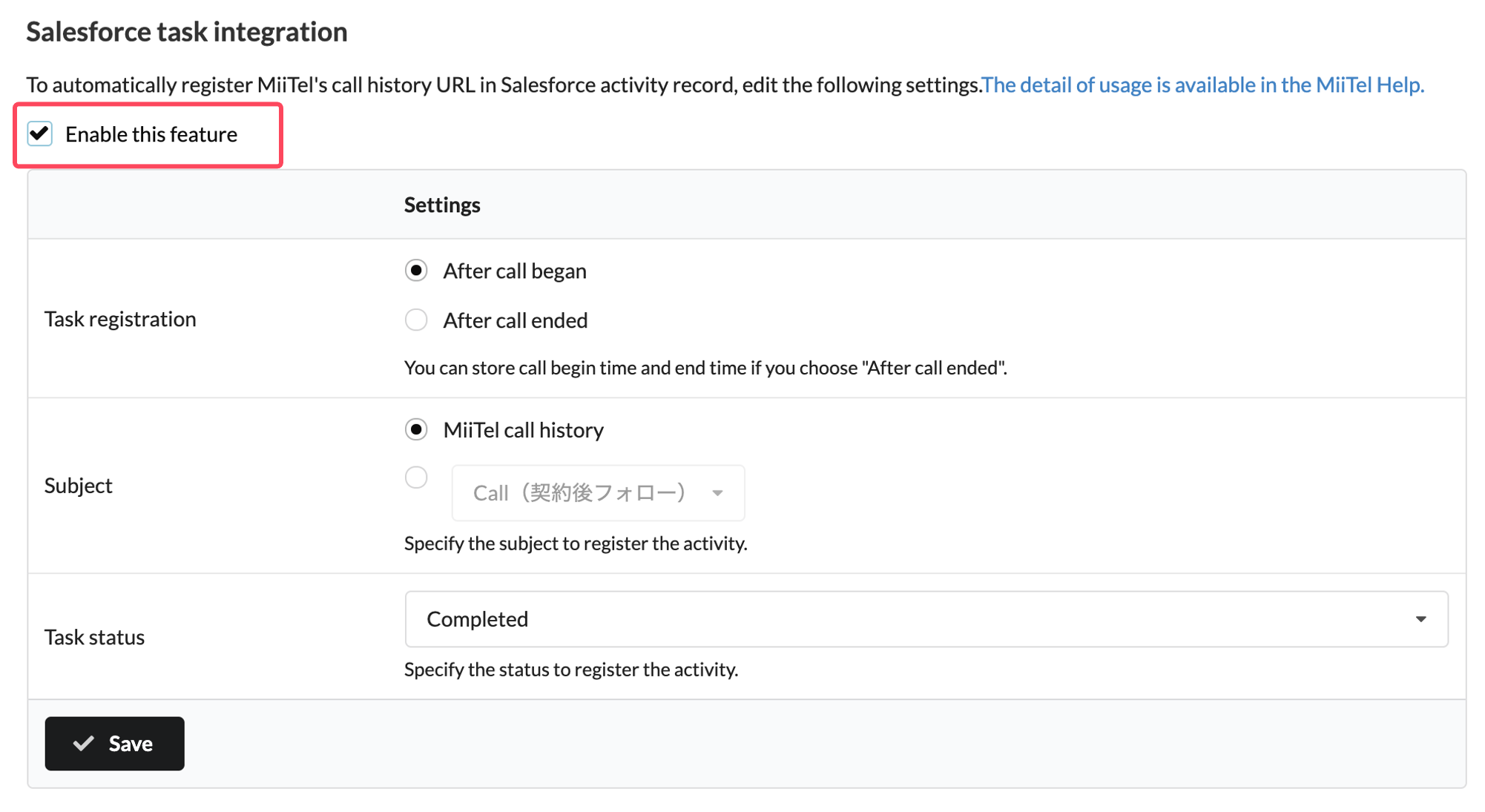Open the MiiTel Help usage detail link
The height and width of the screenshot is (812, 1485).
1202,85
